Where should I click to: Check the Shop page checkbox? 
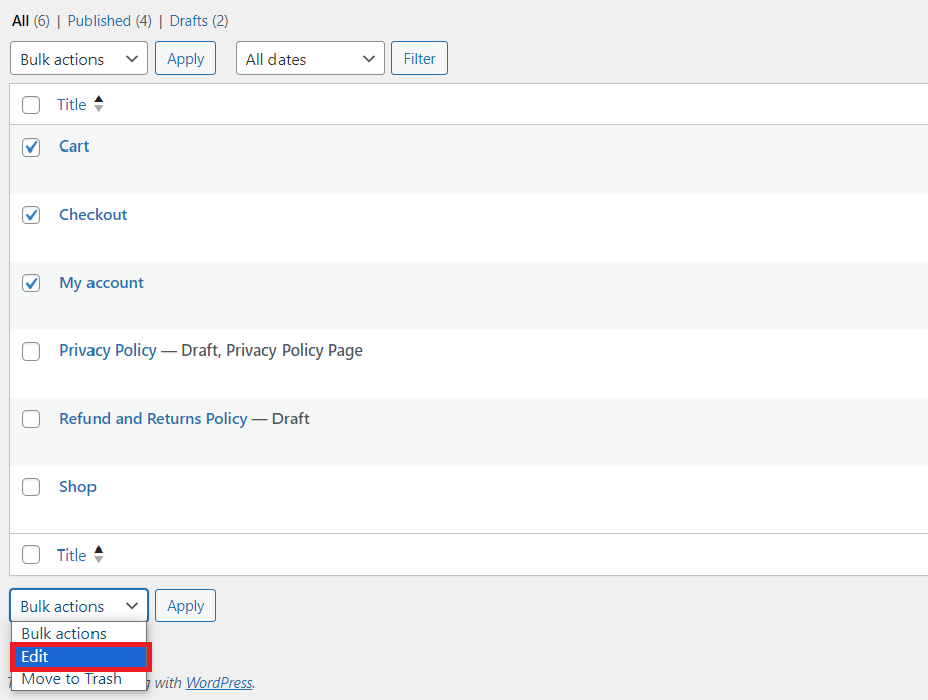click(31, 487)
